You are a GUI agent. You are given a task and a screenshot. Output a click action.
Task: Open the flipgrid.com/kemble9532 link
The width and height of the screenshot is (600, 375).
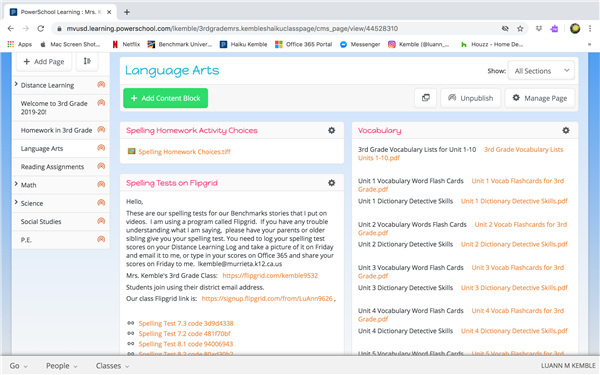pos(270,276)
